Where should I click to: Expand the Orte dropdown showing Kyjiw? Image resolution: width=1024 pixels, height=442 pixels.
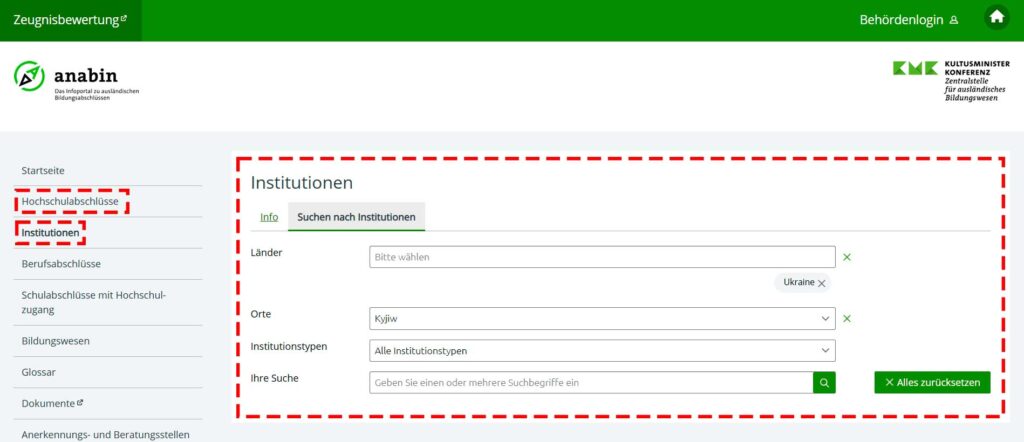pos(601,319)
